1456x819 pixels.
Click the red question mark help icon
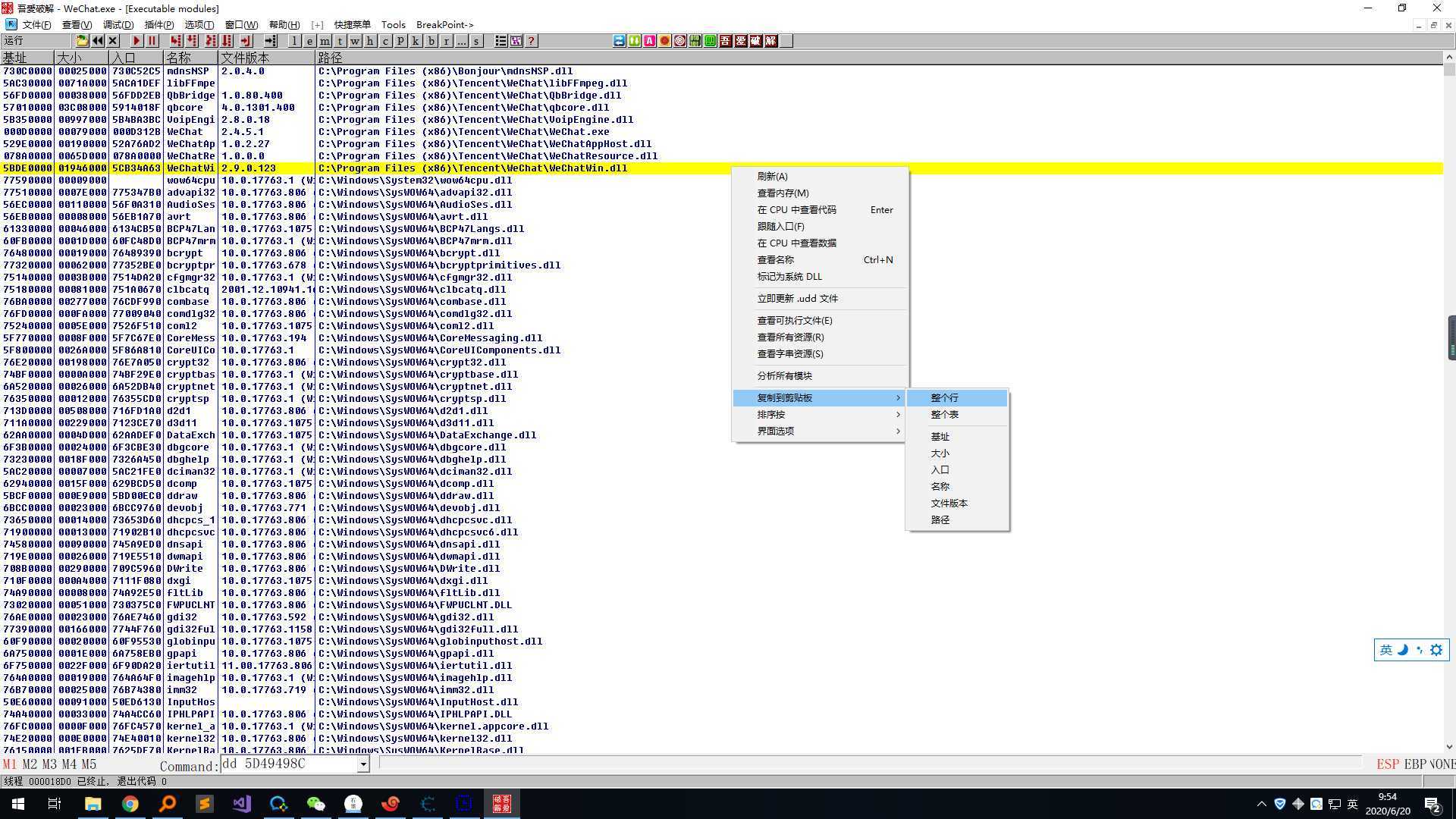coord(532,41)
